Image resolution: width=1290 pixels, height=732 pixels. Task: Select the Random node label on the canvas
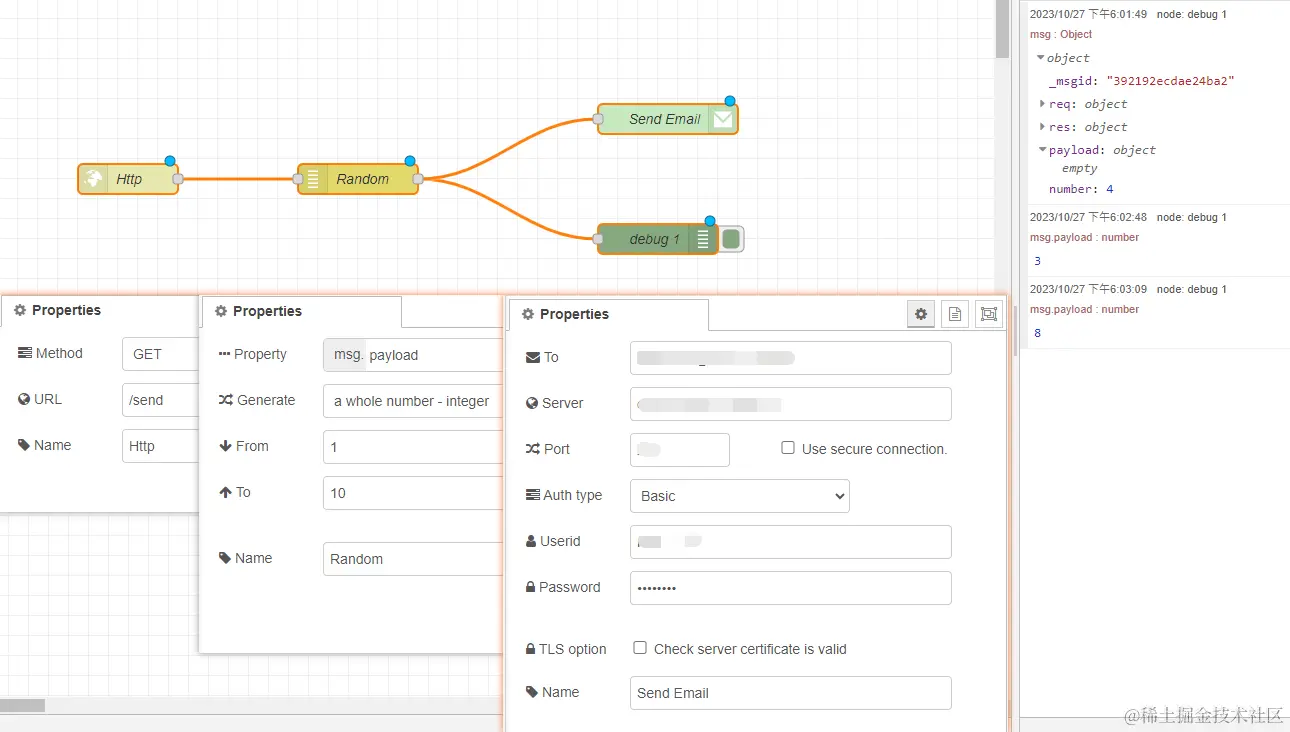click(362, 179)
